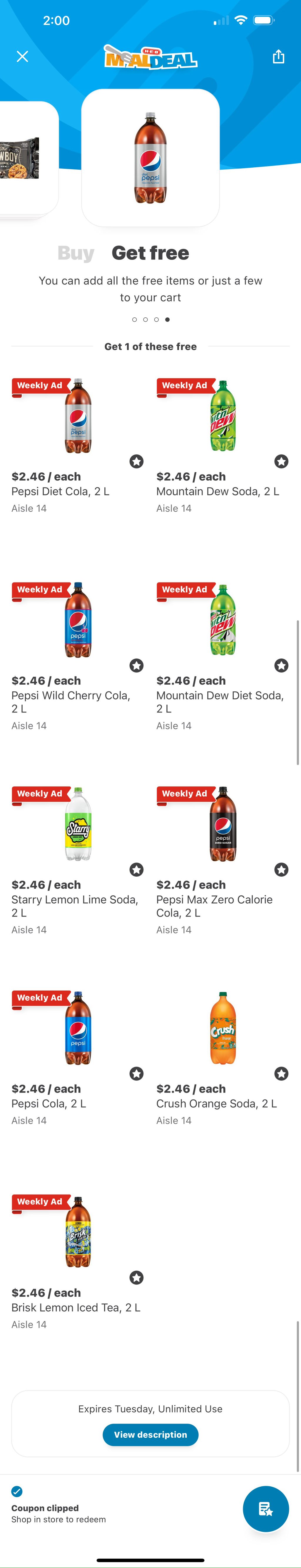Select the third carousel page dot
Screen dimensions: 301x1568
click(x=157, y=320)
